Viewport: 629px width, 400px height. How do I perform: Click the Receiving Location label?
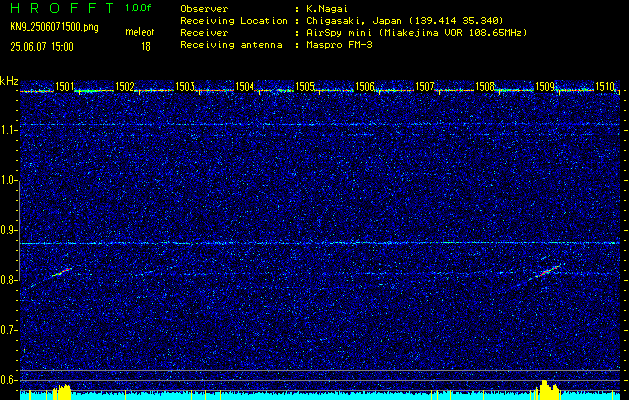[234, 21]
